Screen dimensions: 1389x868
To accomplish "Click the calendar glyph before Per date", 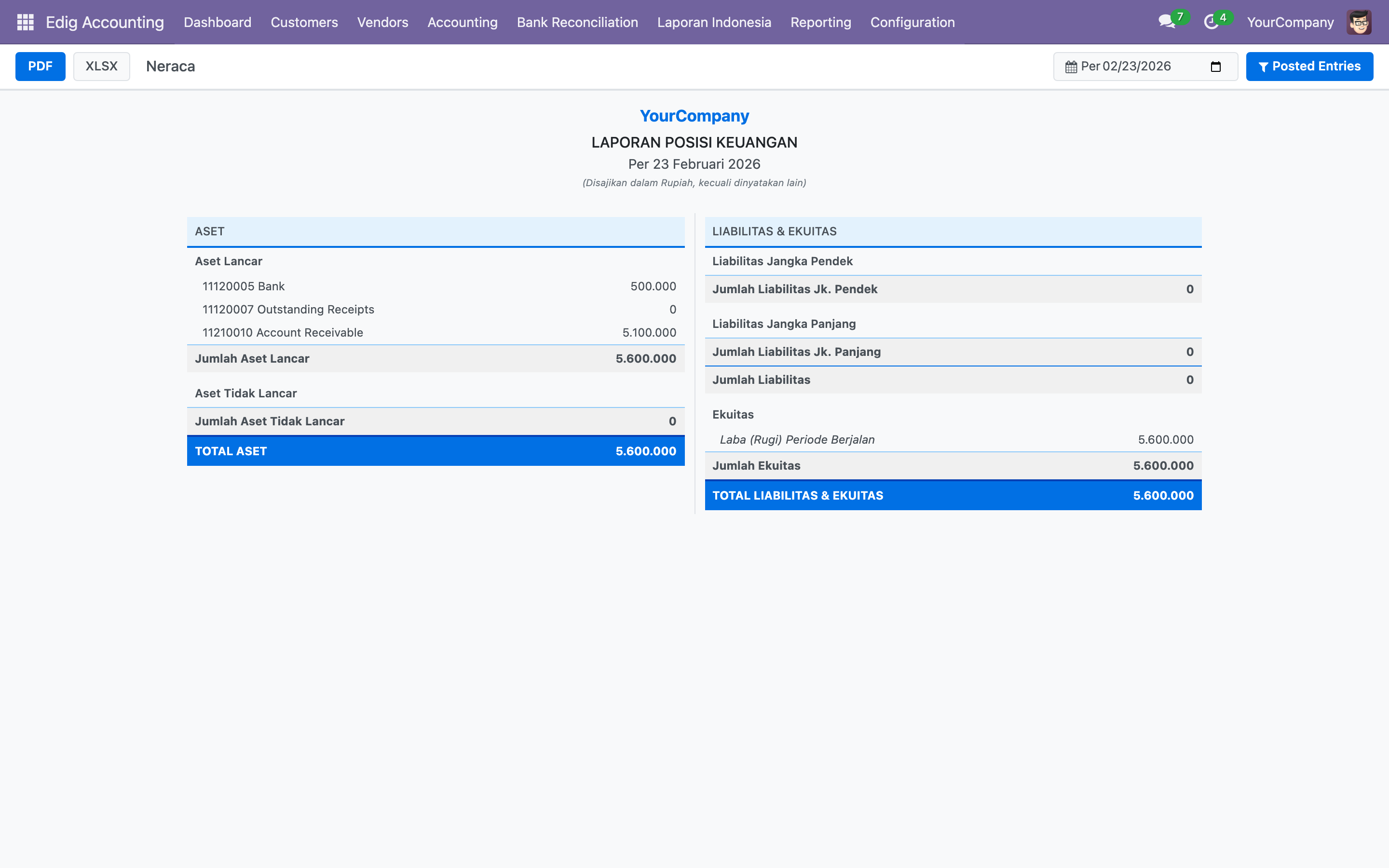I will [x=1071, y=67].
